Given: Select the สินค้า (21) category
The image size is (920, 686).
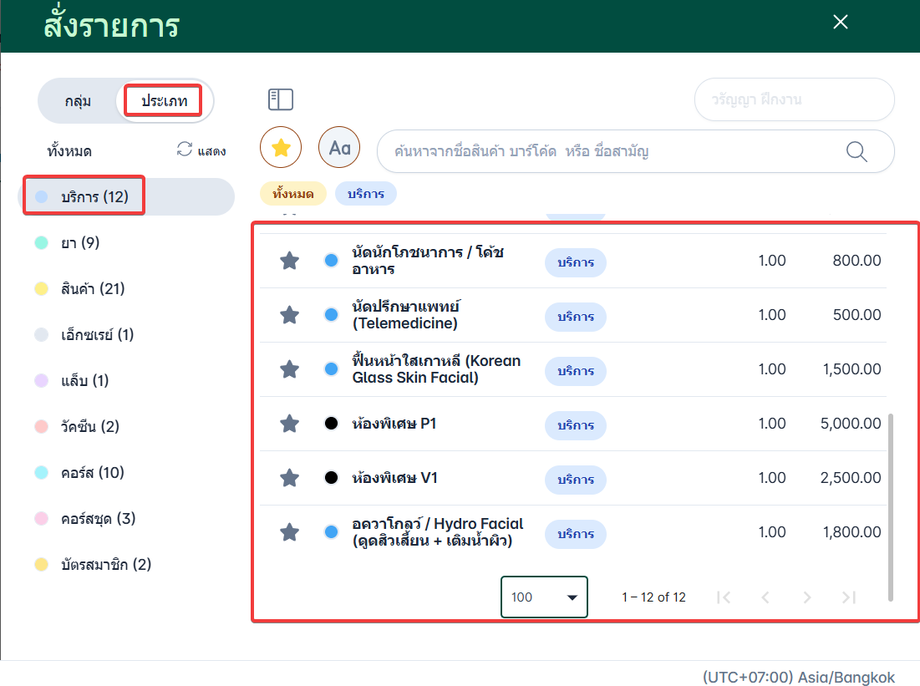Looking at the screenshot, I should coord(93,288).
